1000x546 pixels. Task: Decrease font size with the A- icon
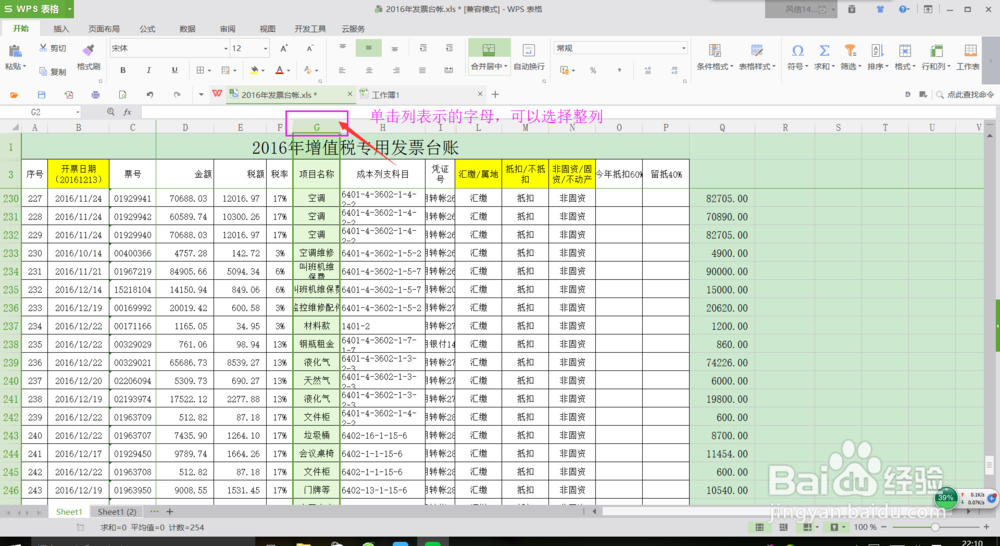pos(310,48)
